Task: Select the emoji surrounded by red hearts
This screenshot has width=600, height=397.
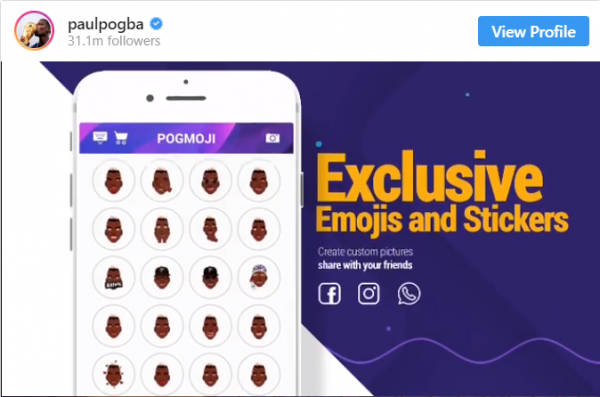Action: [114, 374]
